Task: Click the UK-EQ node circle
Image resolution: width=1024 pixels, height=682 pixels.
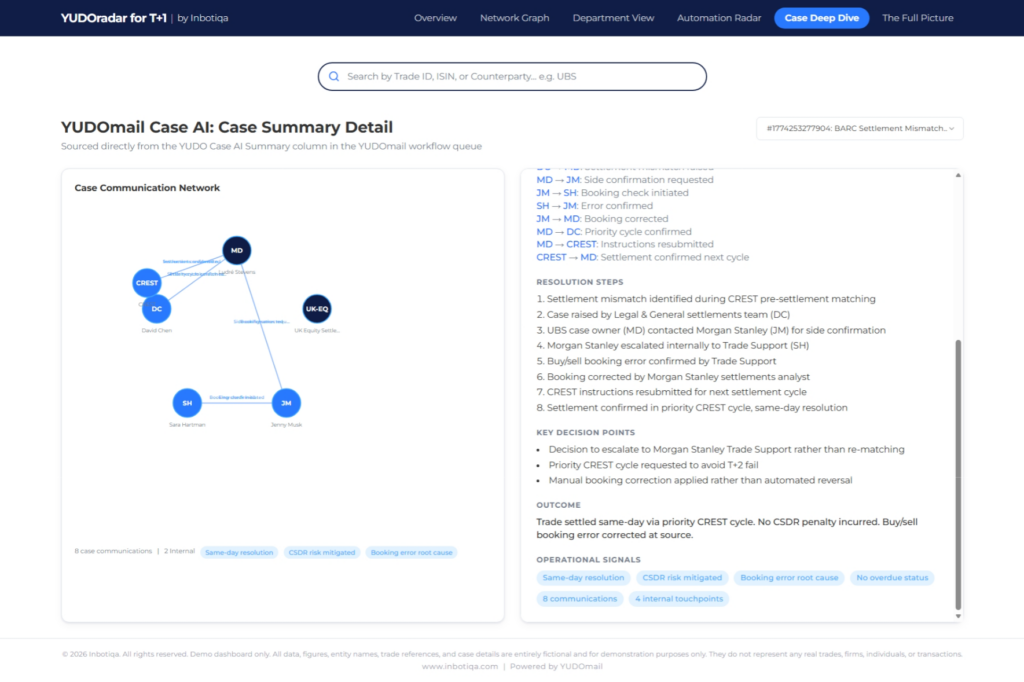Action: [317, 309]
